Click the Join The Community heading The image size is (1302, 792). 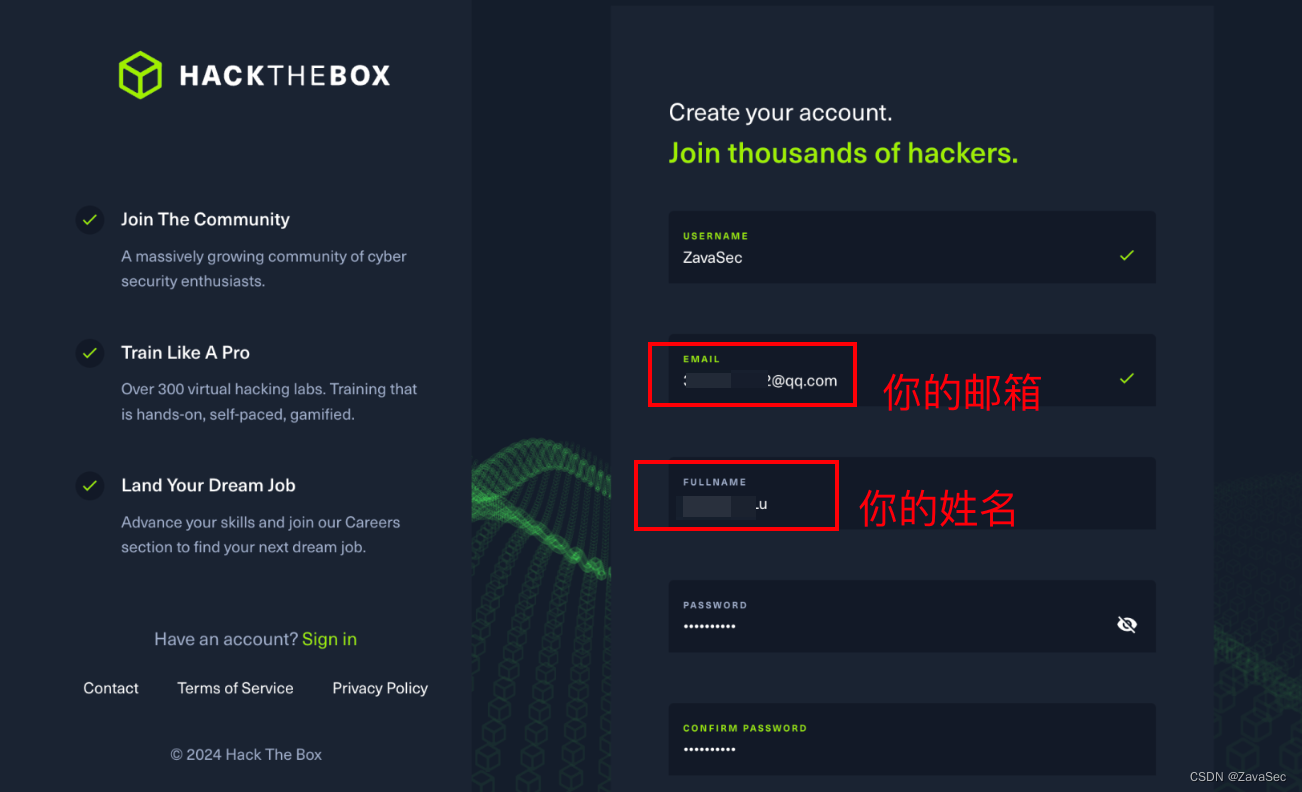tap(205, 219)
